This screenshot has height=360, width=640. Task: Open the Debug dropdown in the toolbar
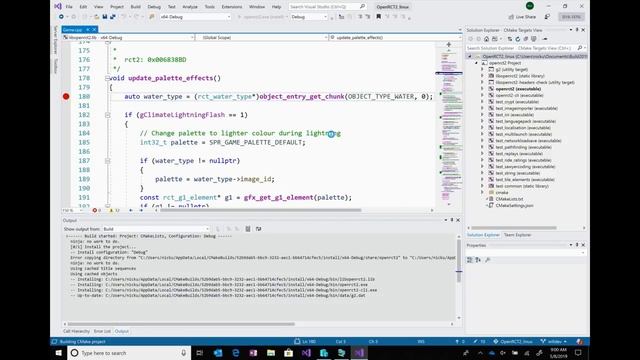pos(309,17)
